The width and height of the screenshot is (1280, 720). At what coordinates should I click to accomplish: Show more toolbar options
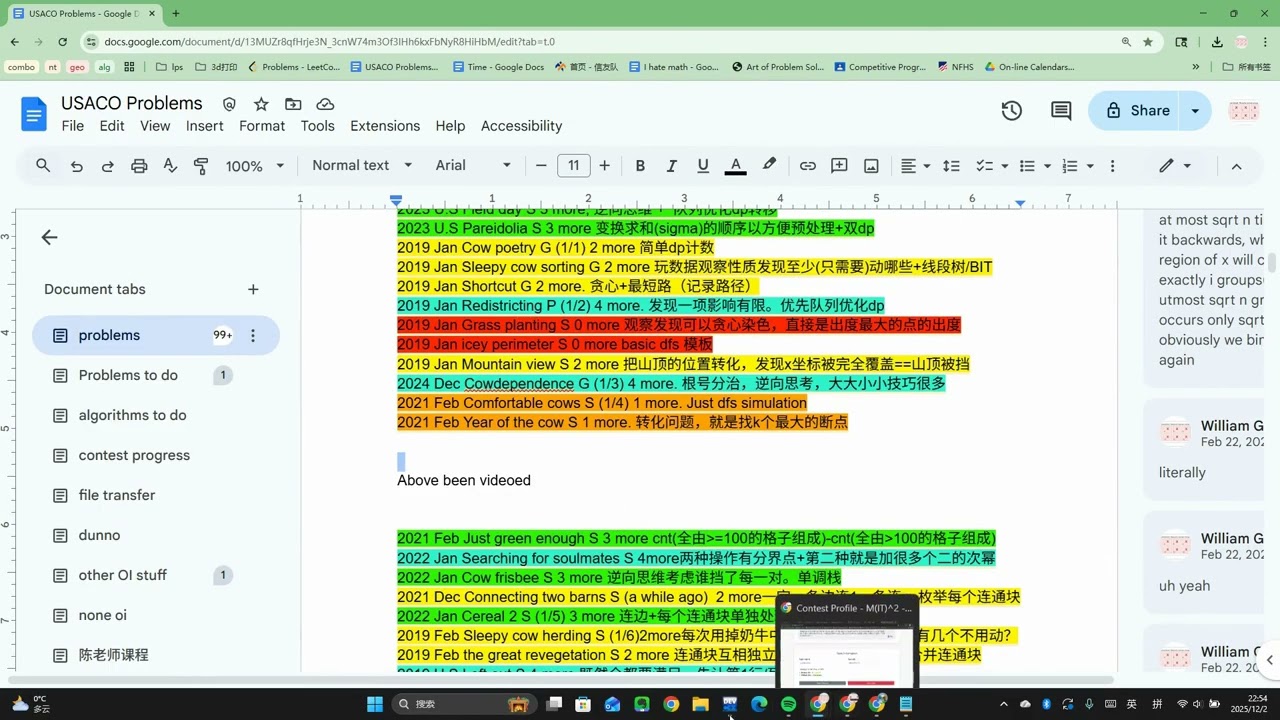tap(1112, 166)
